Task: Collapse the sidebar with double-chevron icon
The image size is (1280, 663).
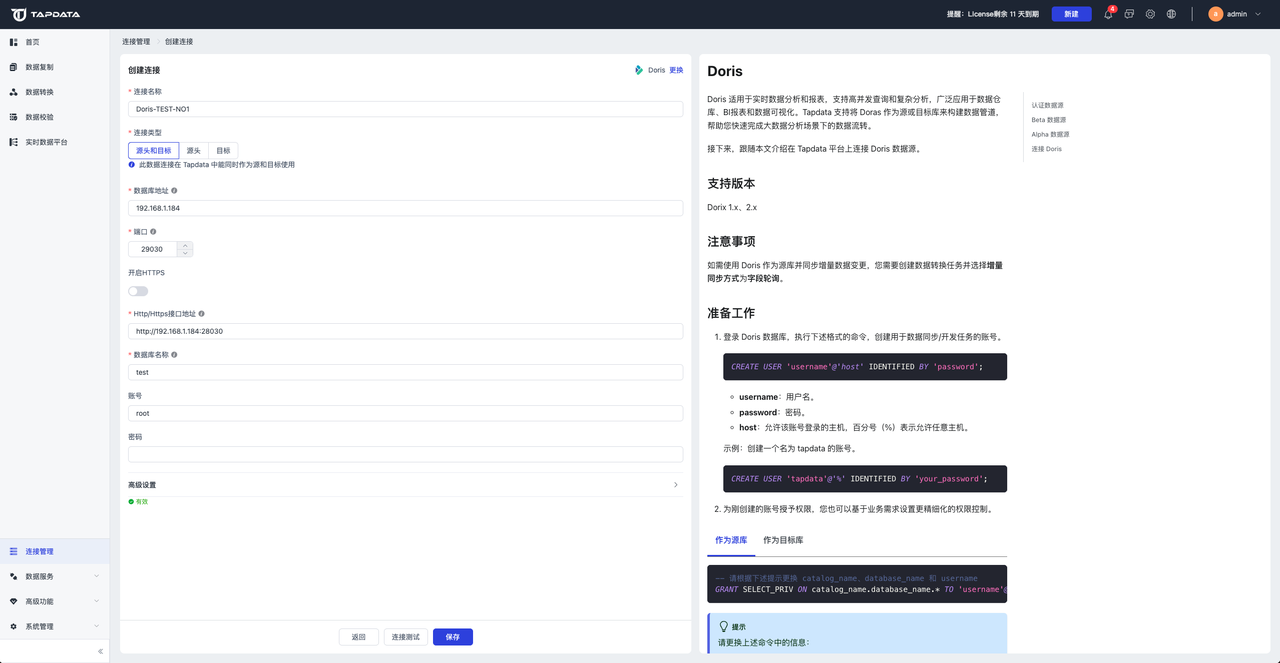Action: (x=100, y=651)
